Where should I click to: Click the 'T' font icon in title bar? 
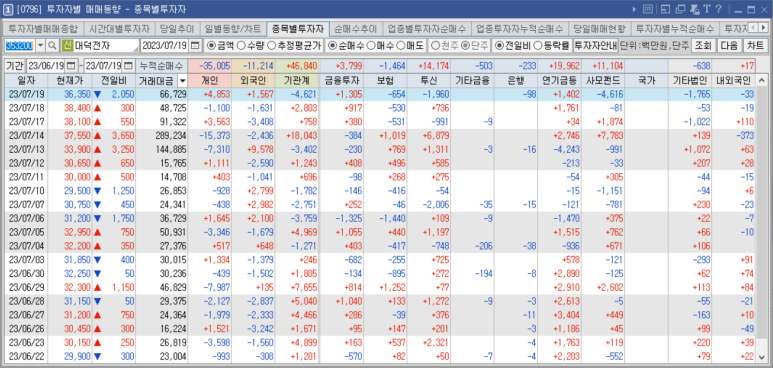[x=706, y=9]
